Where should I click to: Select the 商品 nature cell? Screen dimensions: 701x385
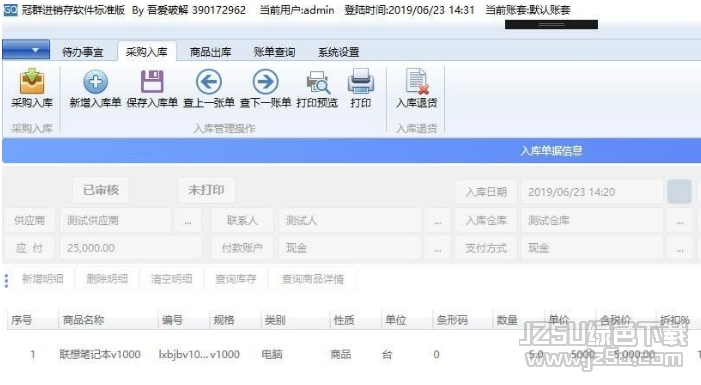coord(341,355)
